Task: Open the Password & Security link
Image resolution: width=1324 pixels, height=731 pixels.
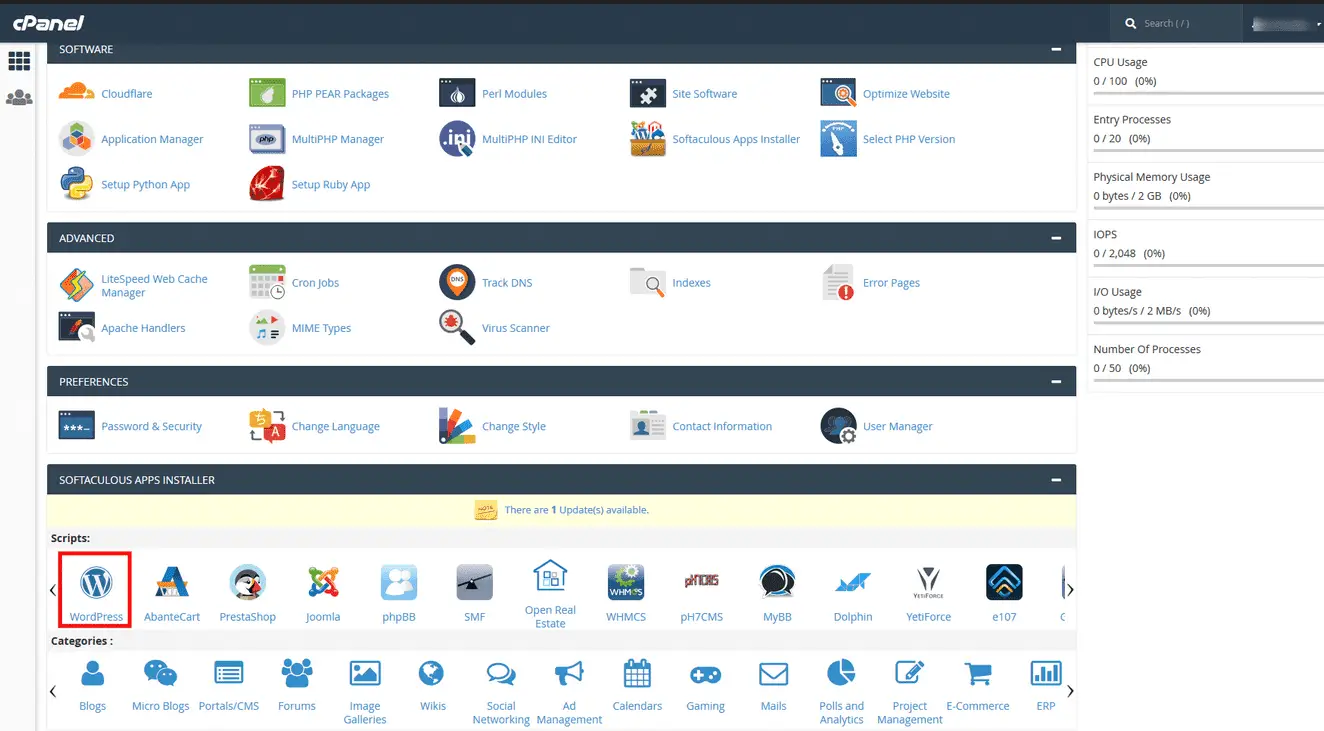Action: click(x=151, y=426)
